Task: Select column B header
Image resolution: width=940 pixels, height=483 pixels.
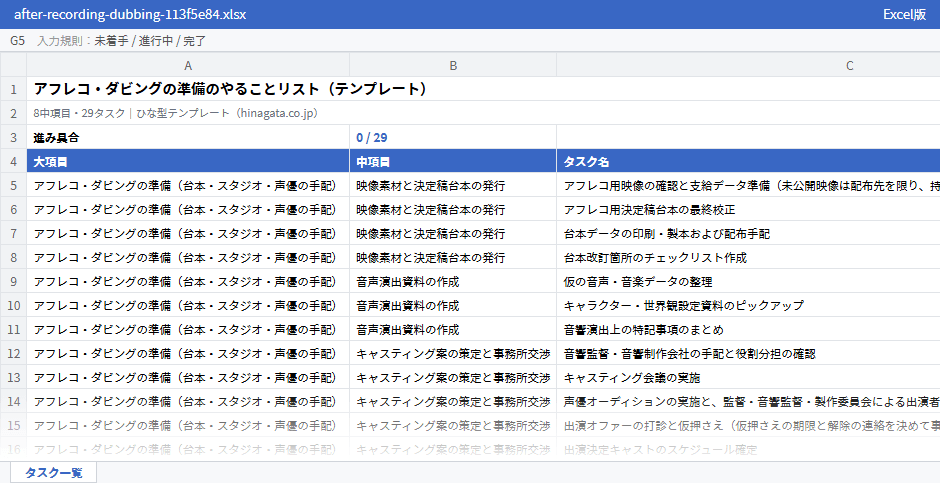Action: pos(453,65)
